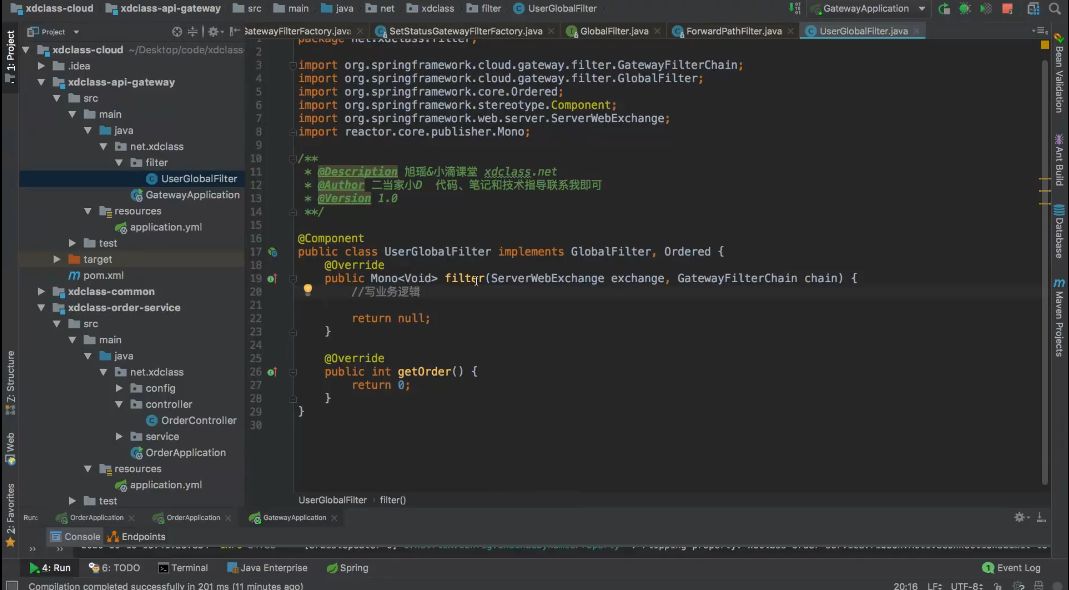1069x590 pixels.
Task: Expand the target folder in project tree
Action: pos(57,259)
